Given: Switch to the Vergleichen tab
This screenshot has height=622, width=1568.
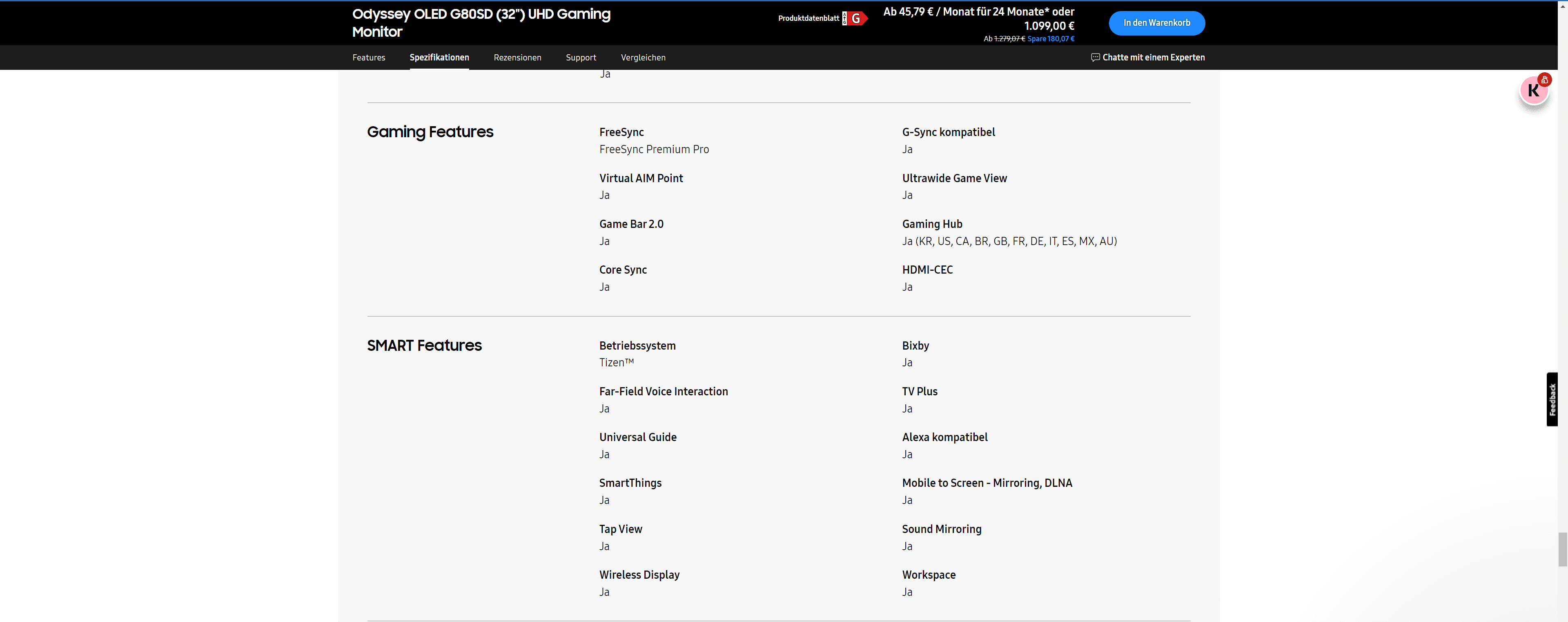Looking at the screenshot, I should click(643, 57).
